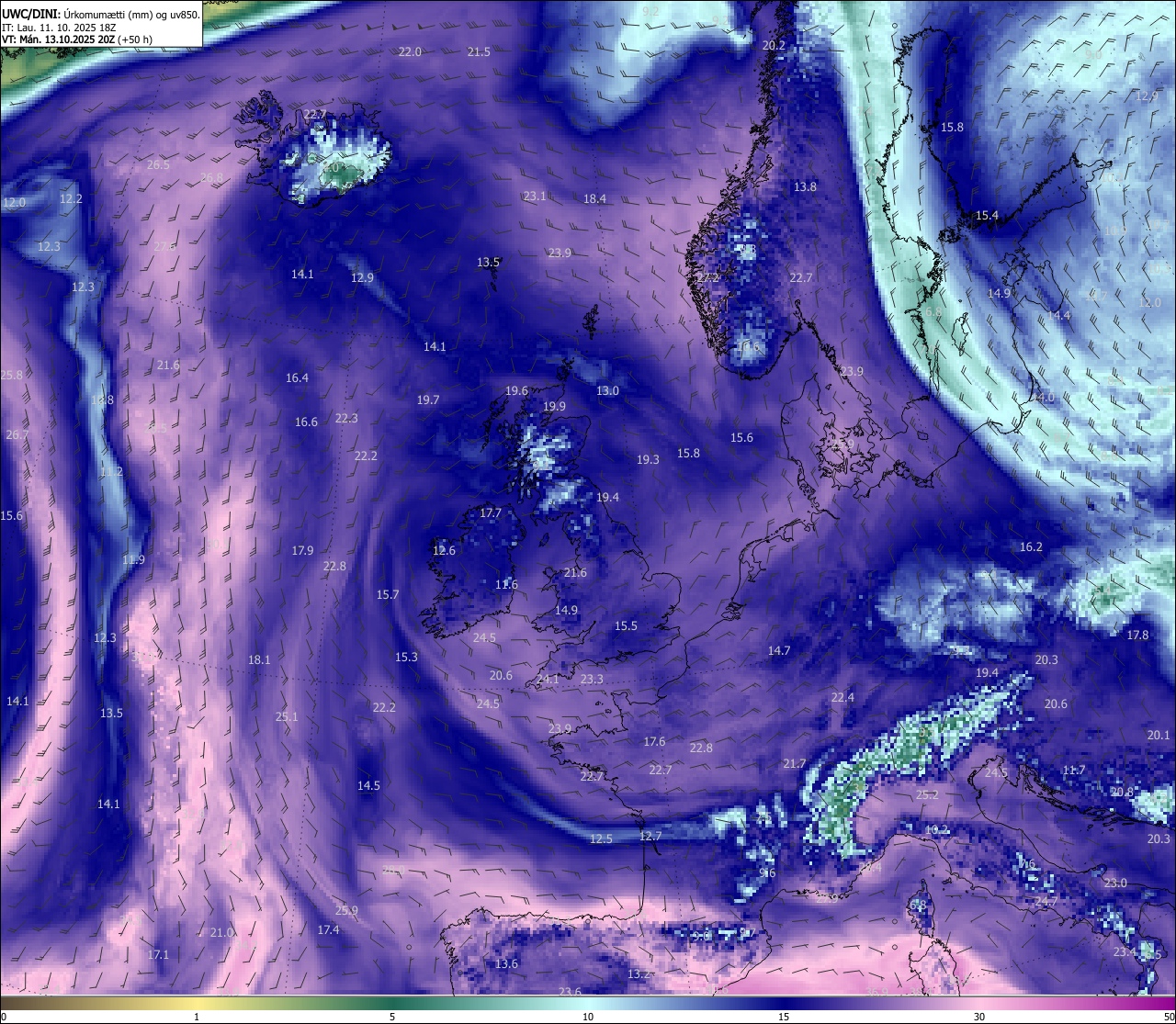The height and width of the screenshot is (1024, 1176).
Task: Click the map value 15.7
Action: pyautogui.click(x=388, y=595)
